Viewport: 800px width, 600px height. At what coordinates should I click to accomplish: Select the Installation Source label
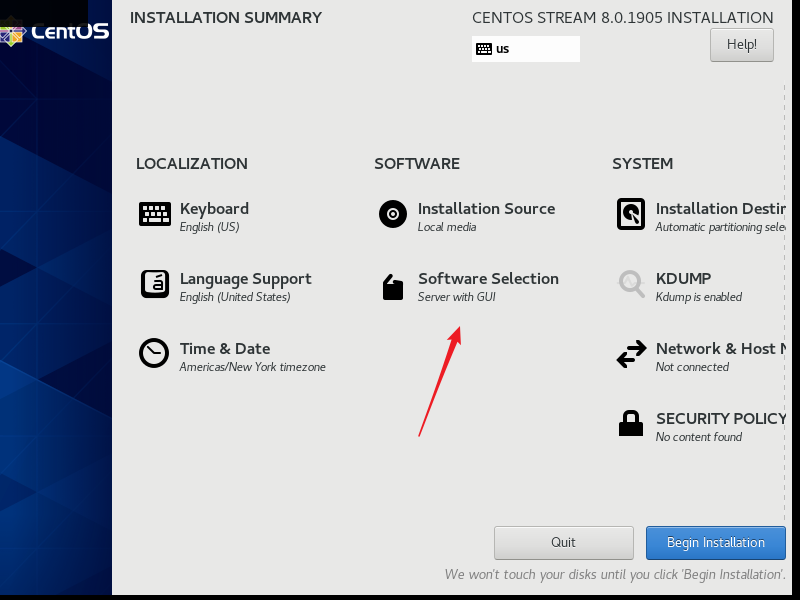click(486, 209)
